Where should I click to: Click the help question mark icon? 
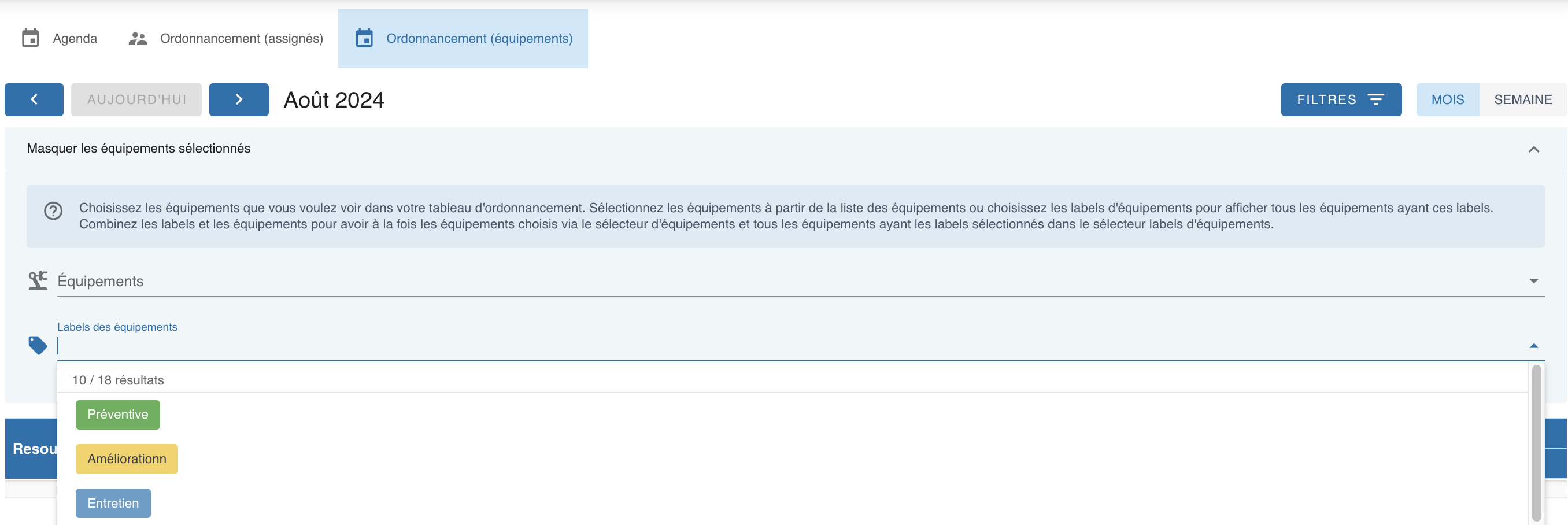click(x=54, y=210)
